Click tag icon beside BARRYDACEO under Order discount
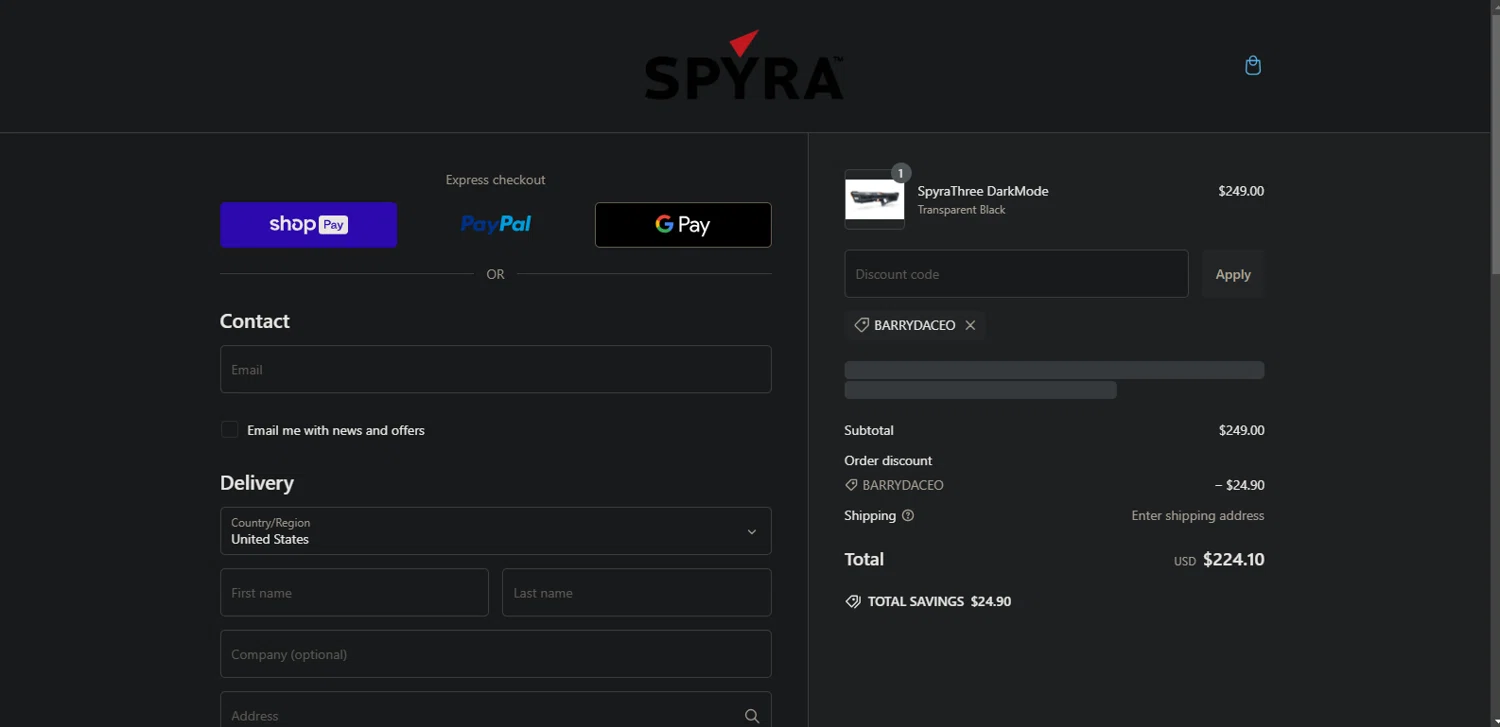Image resolution: width=1500 pixels, height=727 pixels. click(x=851, y=485)
